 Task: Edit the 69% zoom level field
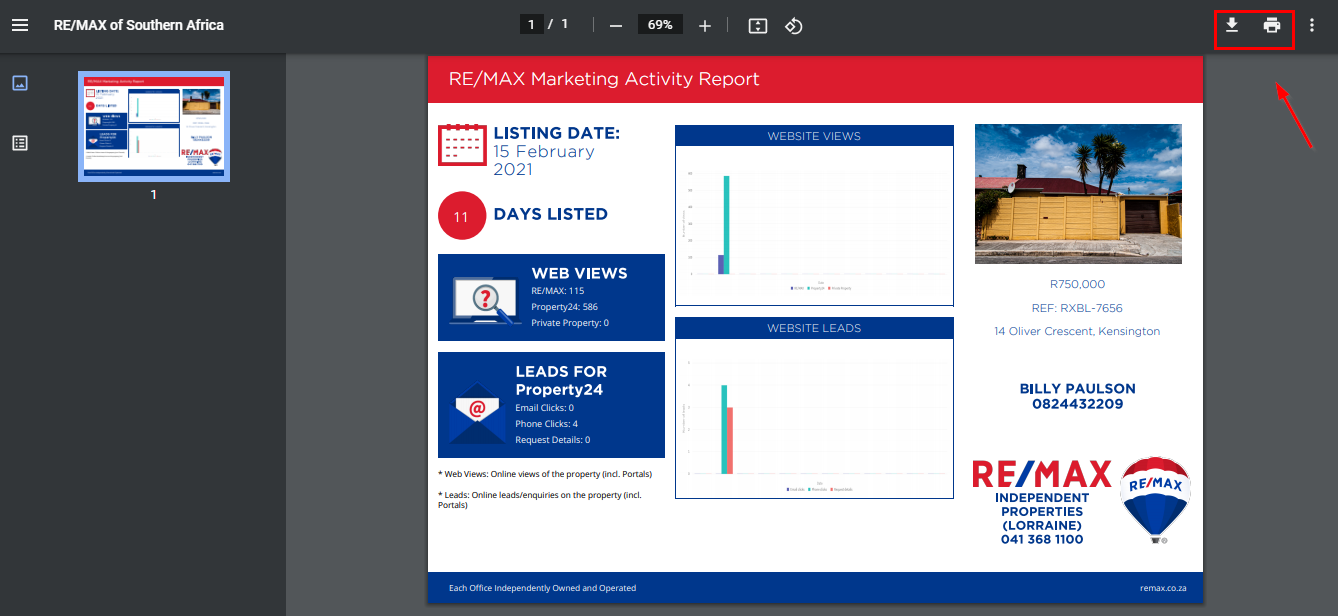coord(660,24)
